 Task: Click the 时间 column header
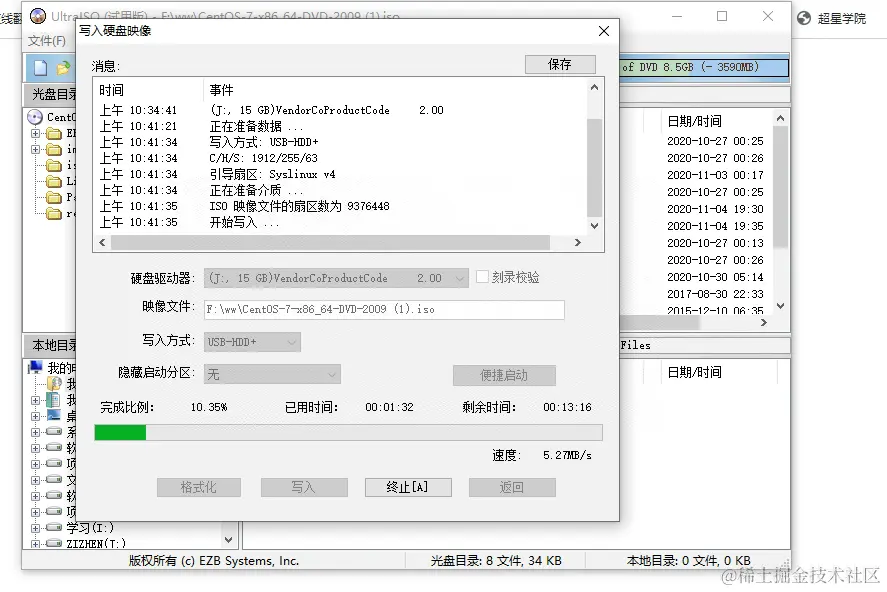pos(111,90)
